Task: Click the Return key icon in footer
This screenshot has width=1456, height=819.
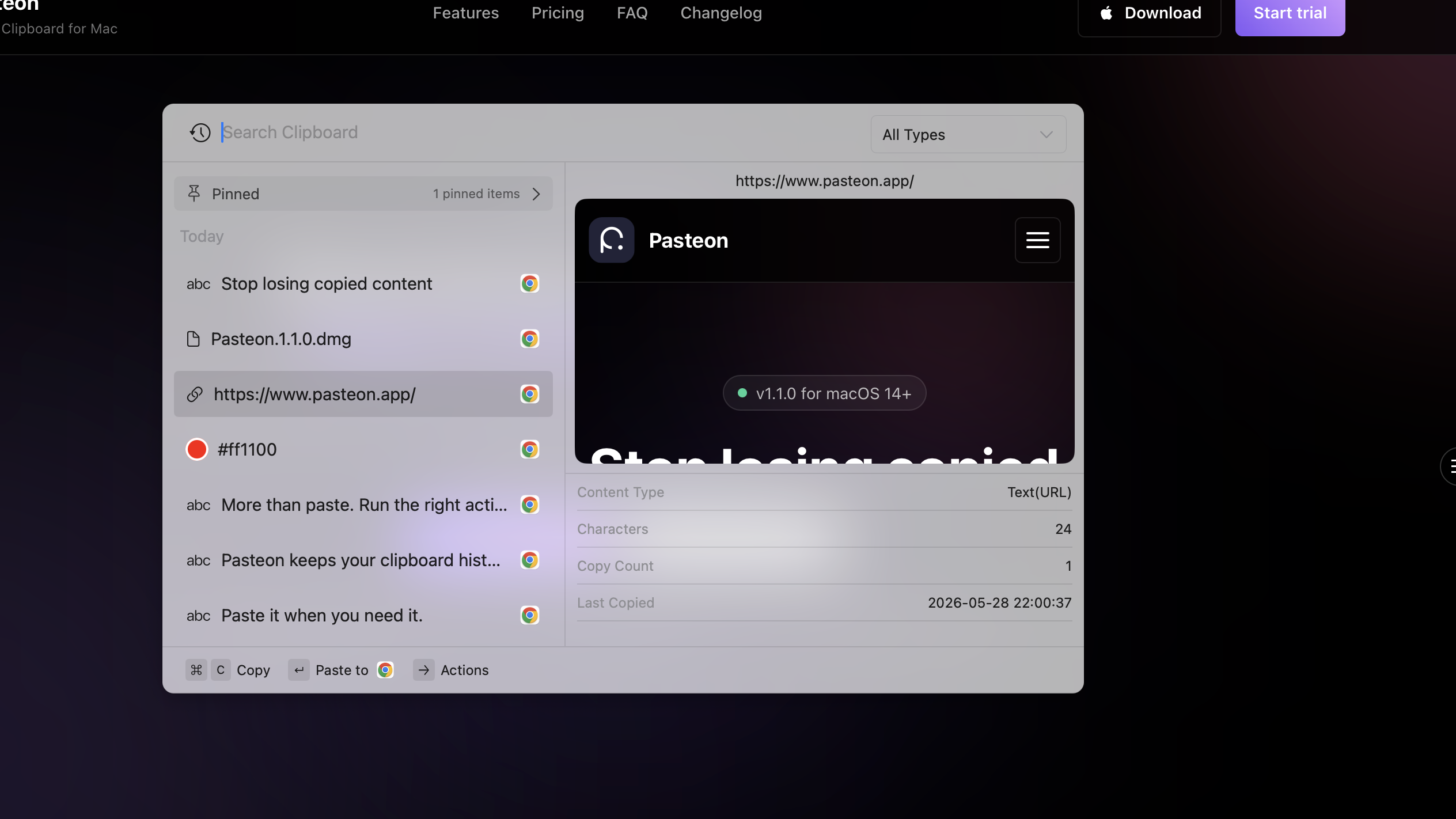Action: coord(298,670)
